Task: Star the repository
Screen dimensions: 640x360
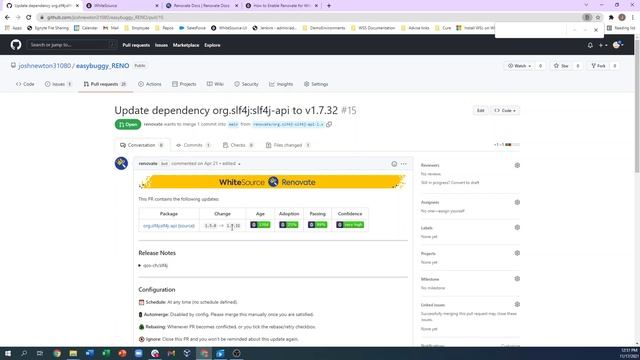Action: [x=561, y=66]
